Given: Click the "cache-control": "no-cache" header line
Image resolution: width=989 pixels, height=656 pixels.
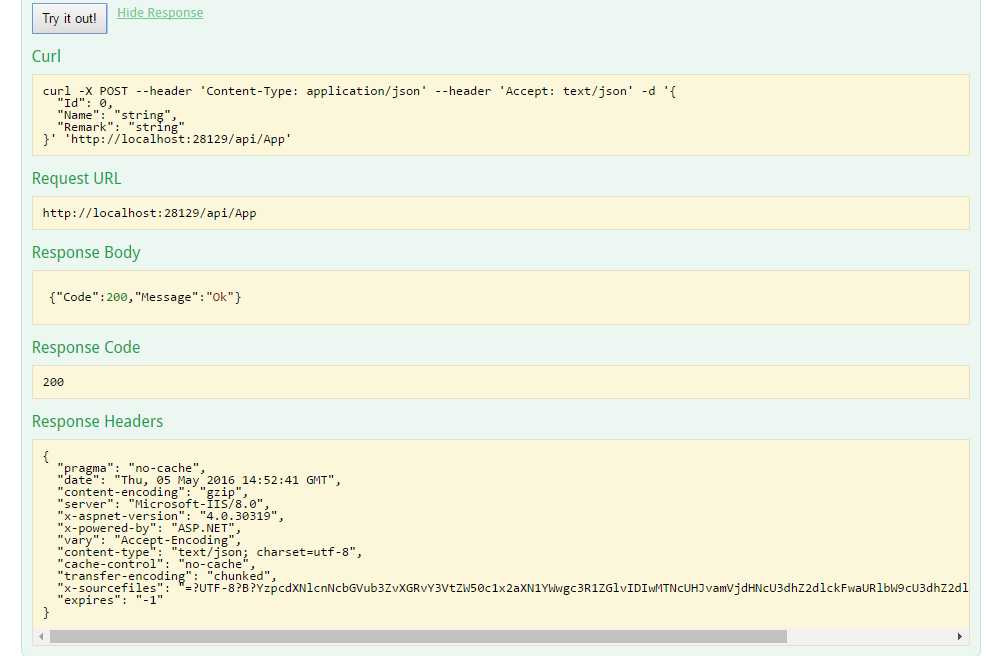Looking at the screenshot, I should (x=156, y=564).
